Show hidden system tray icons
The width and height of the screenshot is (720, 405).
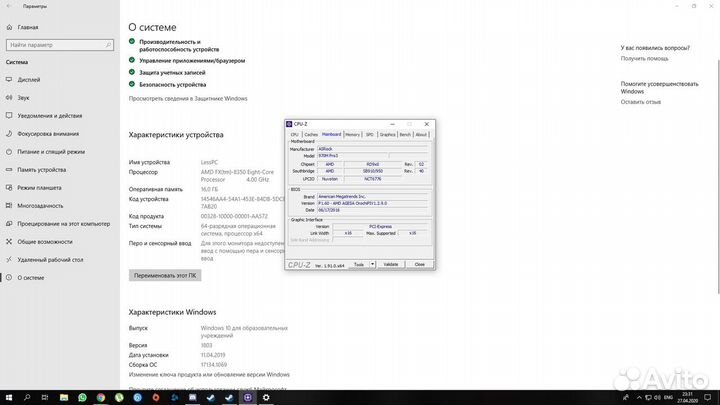click(639, 397)
